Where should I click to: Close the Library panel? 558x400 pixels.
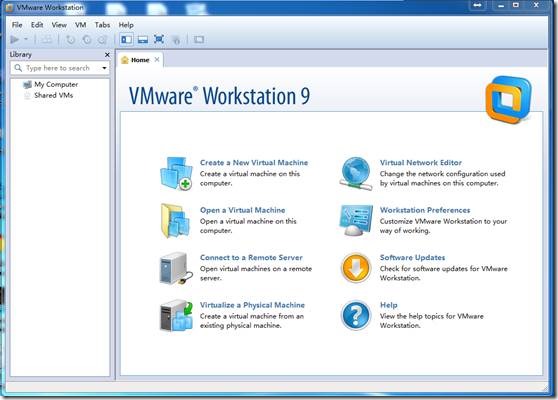click(107, 55)
